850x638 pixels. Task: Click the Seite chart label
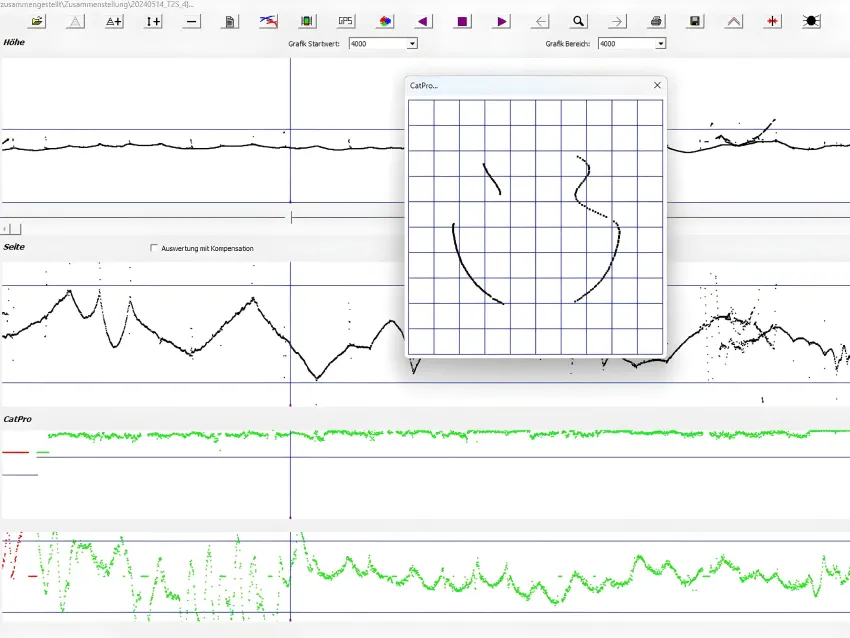pyautogui.click(x=14, y=247)
